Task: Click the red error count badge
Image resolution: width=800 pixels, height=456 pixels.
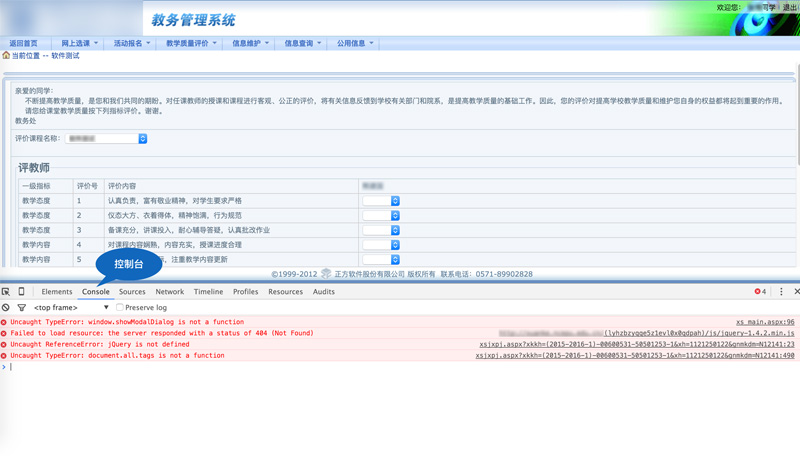Action: click(760, 291)
